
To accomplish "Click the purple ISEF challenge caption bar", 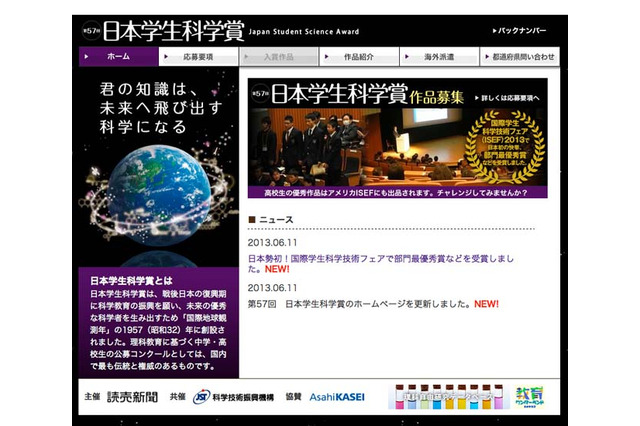I will [x=398, y=192].
